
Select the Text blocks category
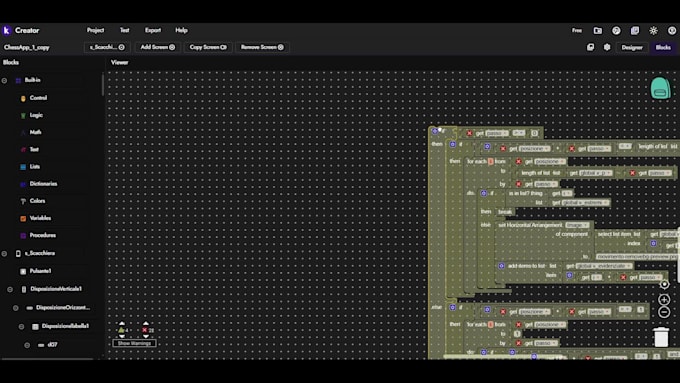click(34, 150)
